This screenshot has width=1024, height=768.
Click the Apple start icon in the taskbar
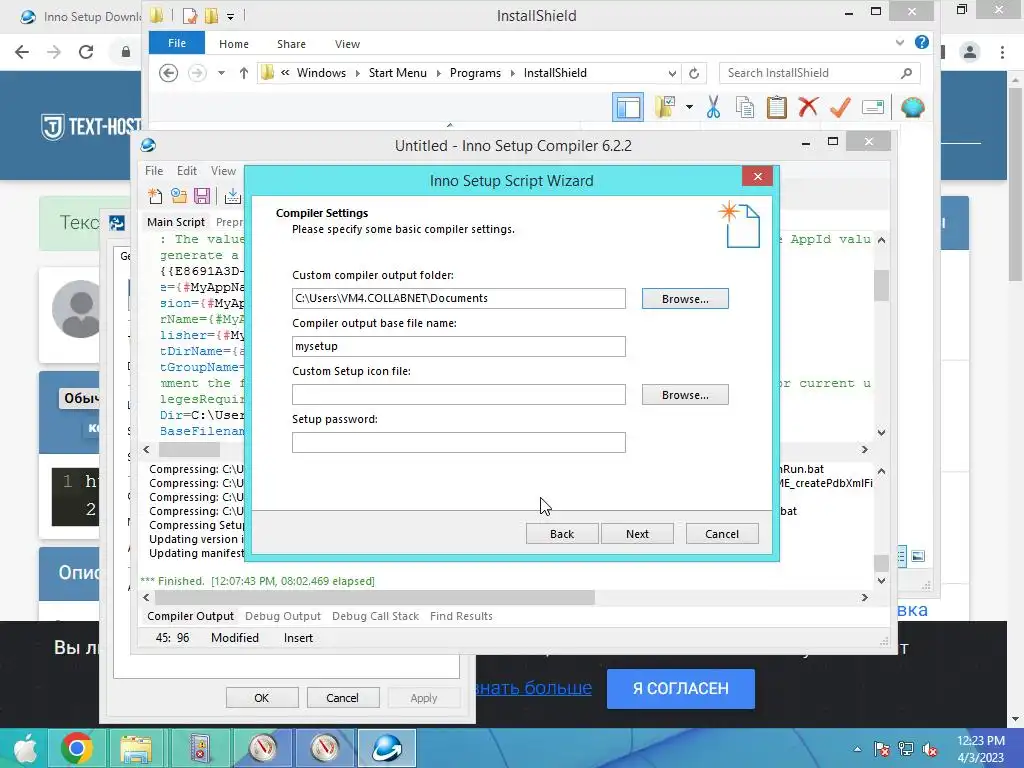pos(25,748)
